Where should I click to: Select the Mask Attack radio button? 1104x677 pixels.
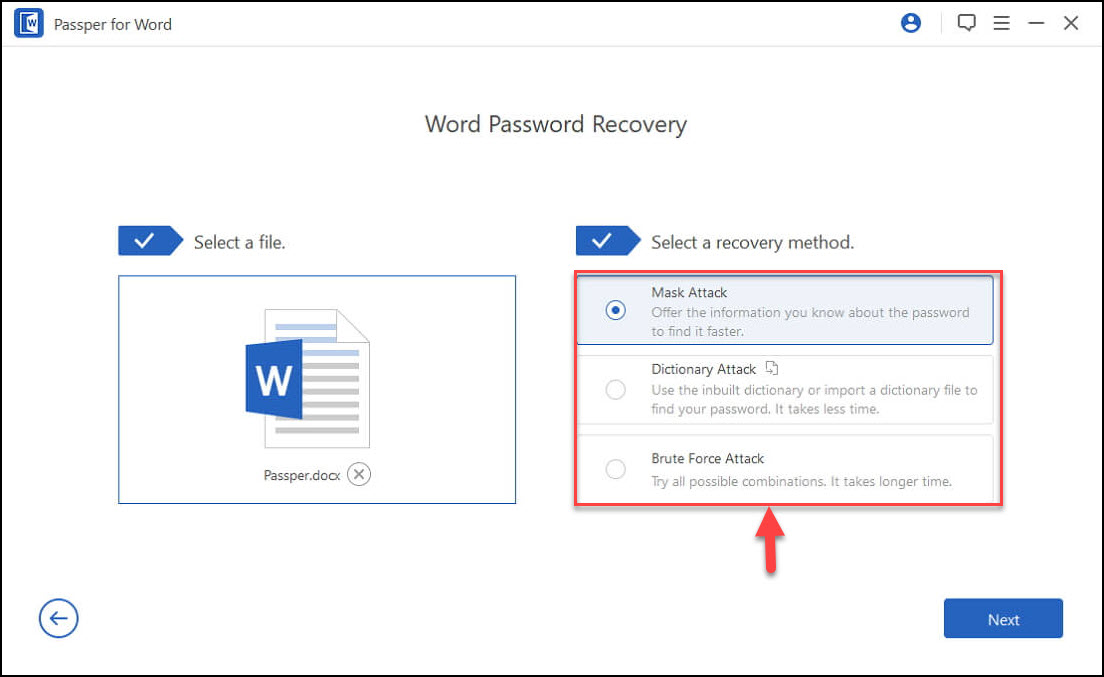click(616, 310)
